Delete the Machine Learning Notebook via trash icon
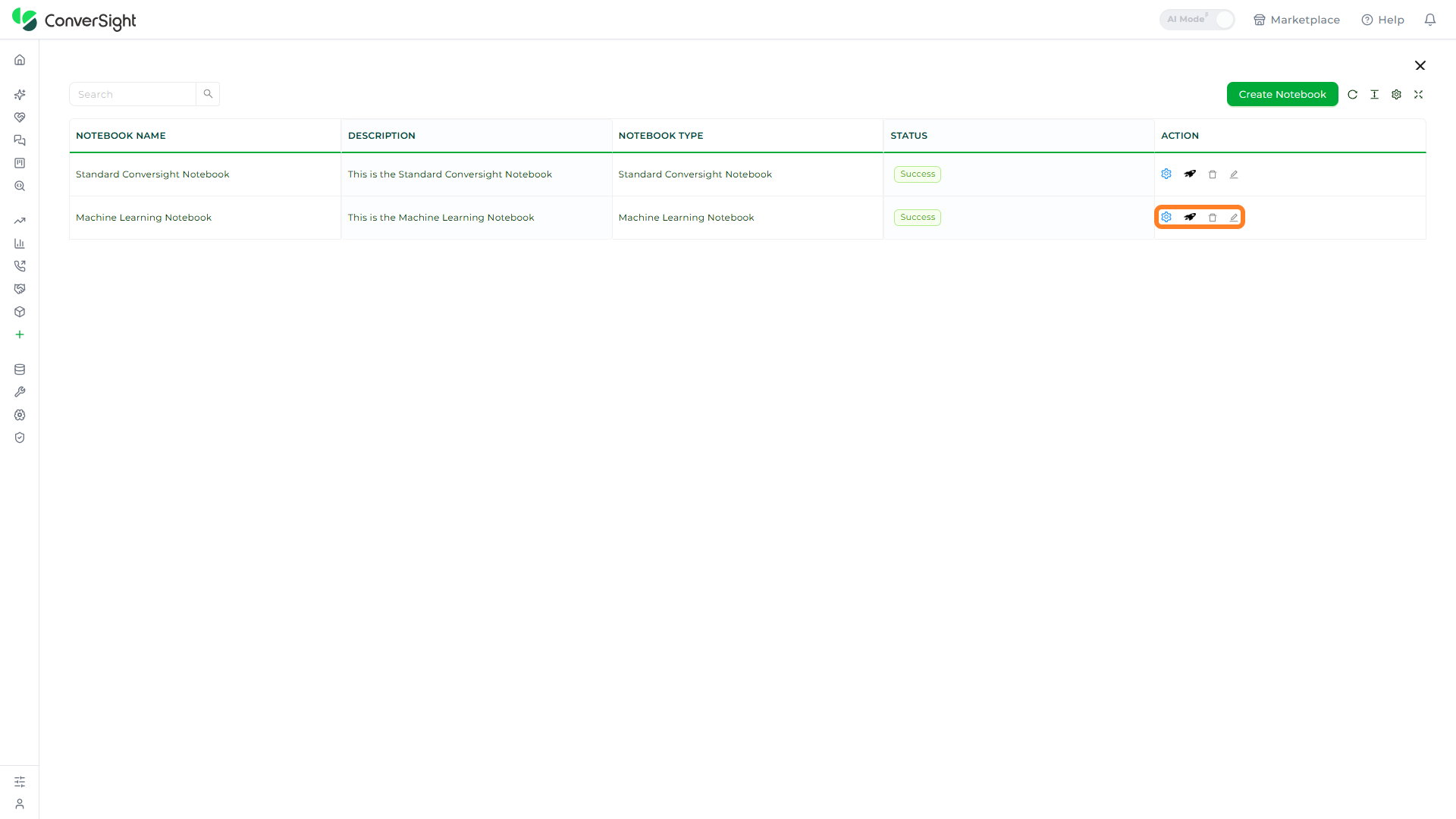1456x819 pixels. click(1213, 218)
